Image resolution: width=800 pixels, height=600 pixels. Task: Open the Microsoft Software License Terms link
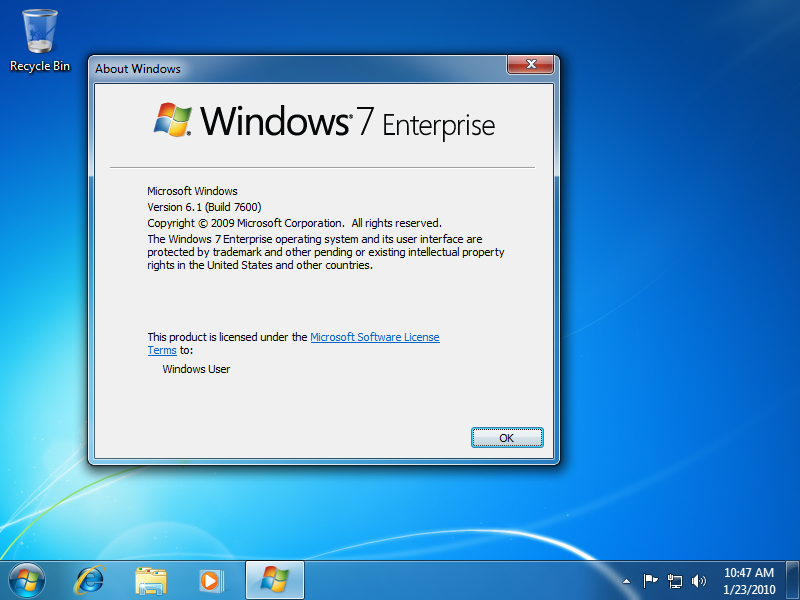374,338
